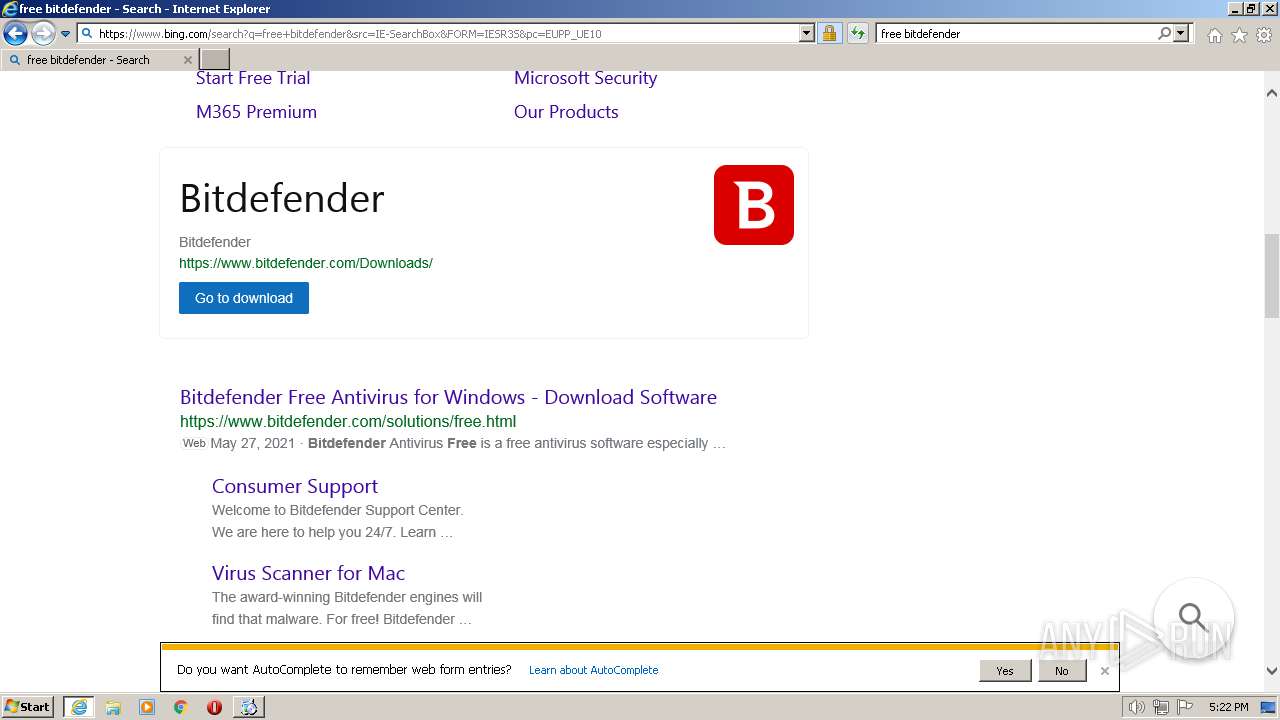Click the Go to download button
The height and width of the screenshot is (720, 1280).
(244, 298)
